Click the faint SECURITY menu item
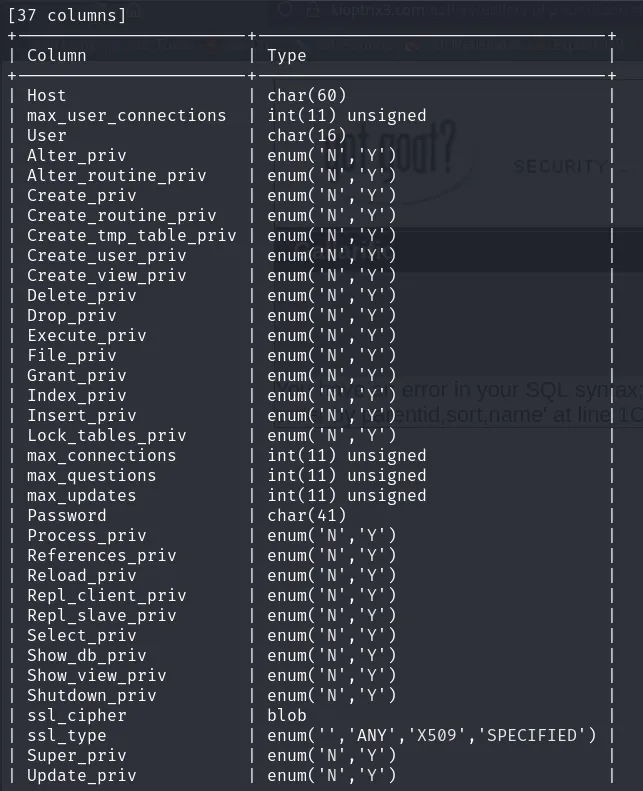Image resolution: width=643 pixels, height=791 pixels. coord(557,166)
